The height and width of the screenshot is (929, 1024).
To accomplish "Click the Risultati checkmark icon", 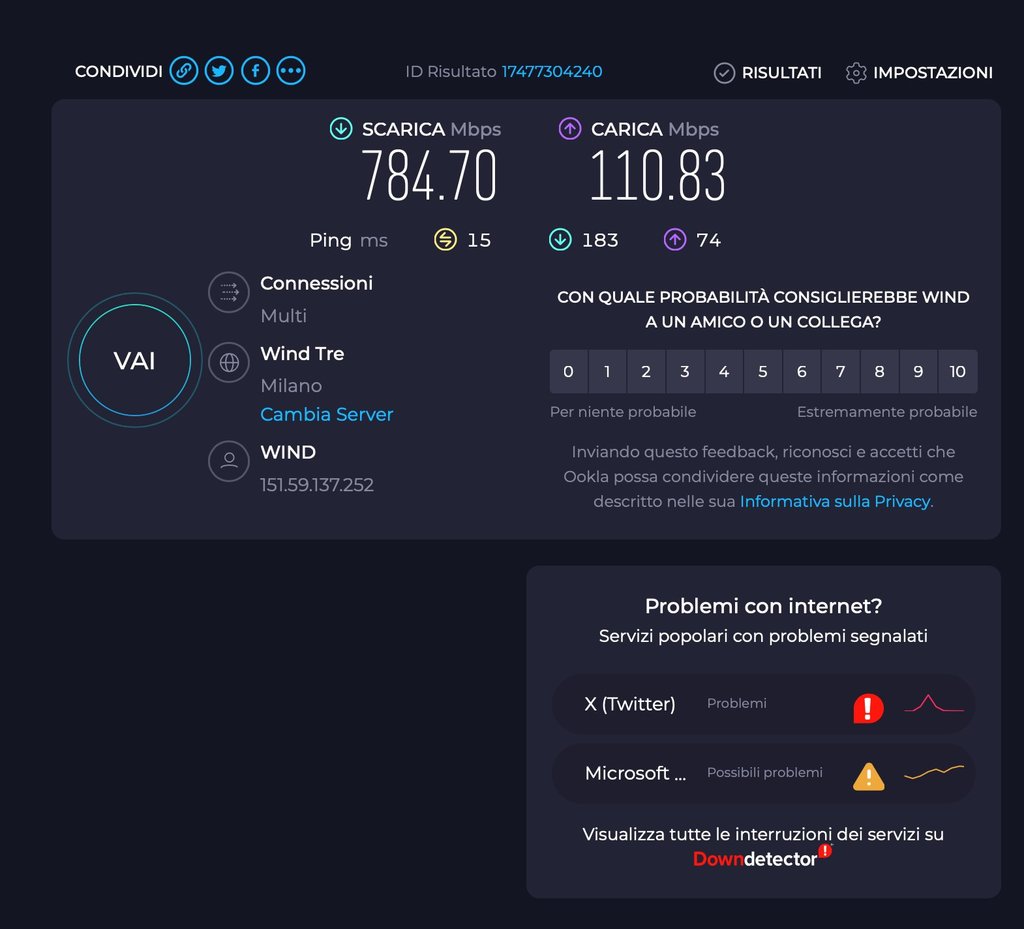I will [x=724, y=73].
